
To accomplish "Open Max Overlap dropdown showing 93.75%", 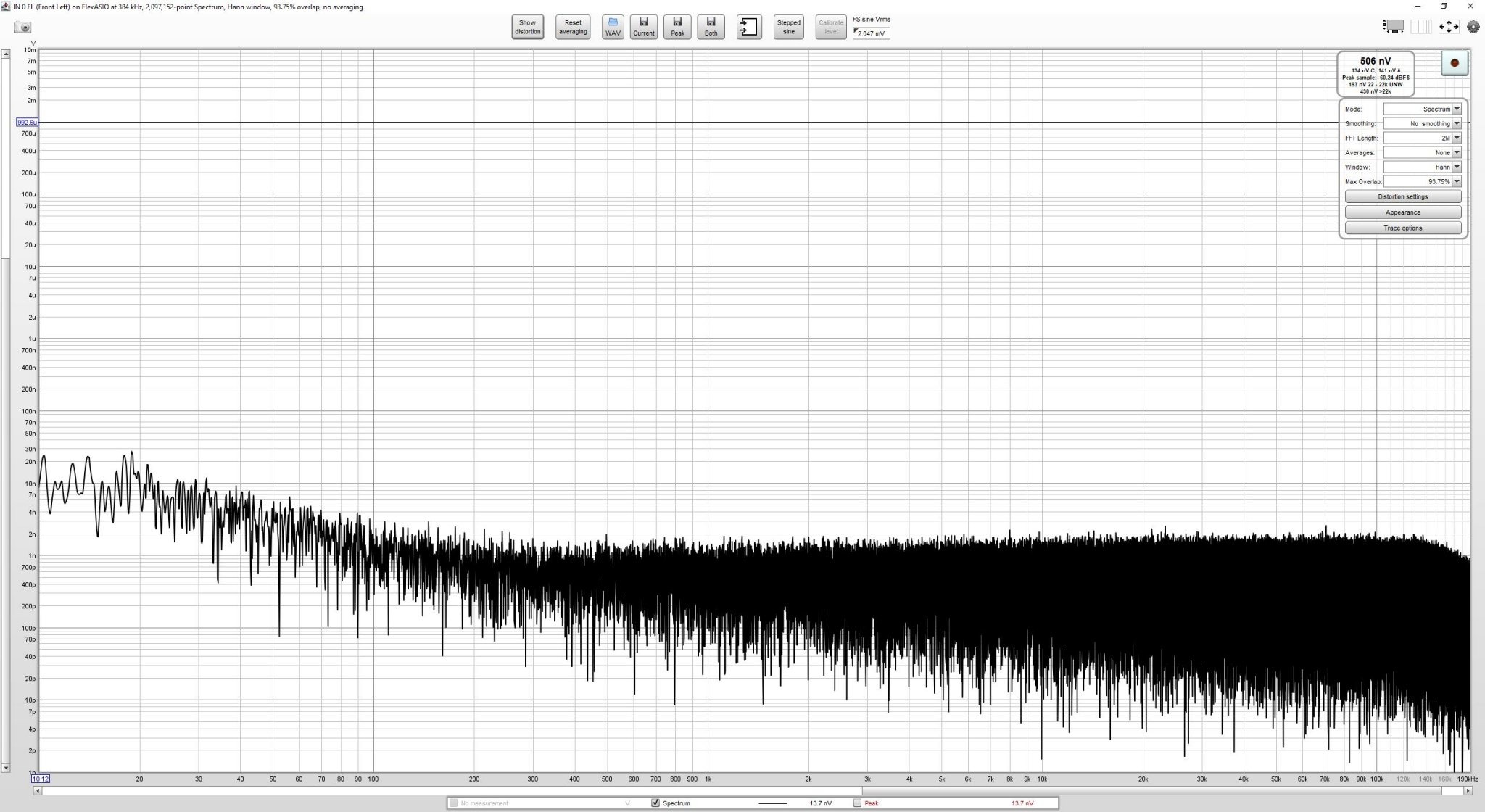I will [1422, 181].
